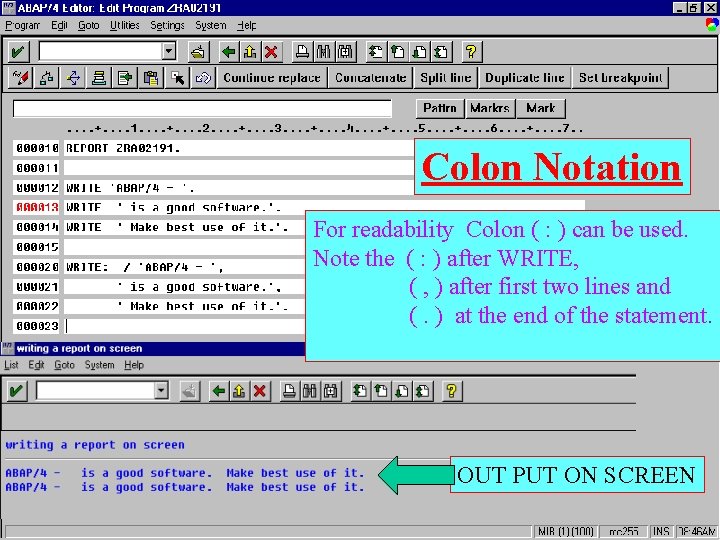Viewport: 720px width, 540px height.
Task: Save the program with the Save icon
Action: [199, 51]
